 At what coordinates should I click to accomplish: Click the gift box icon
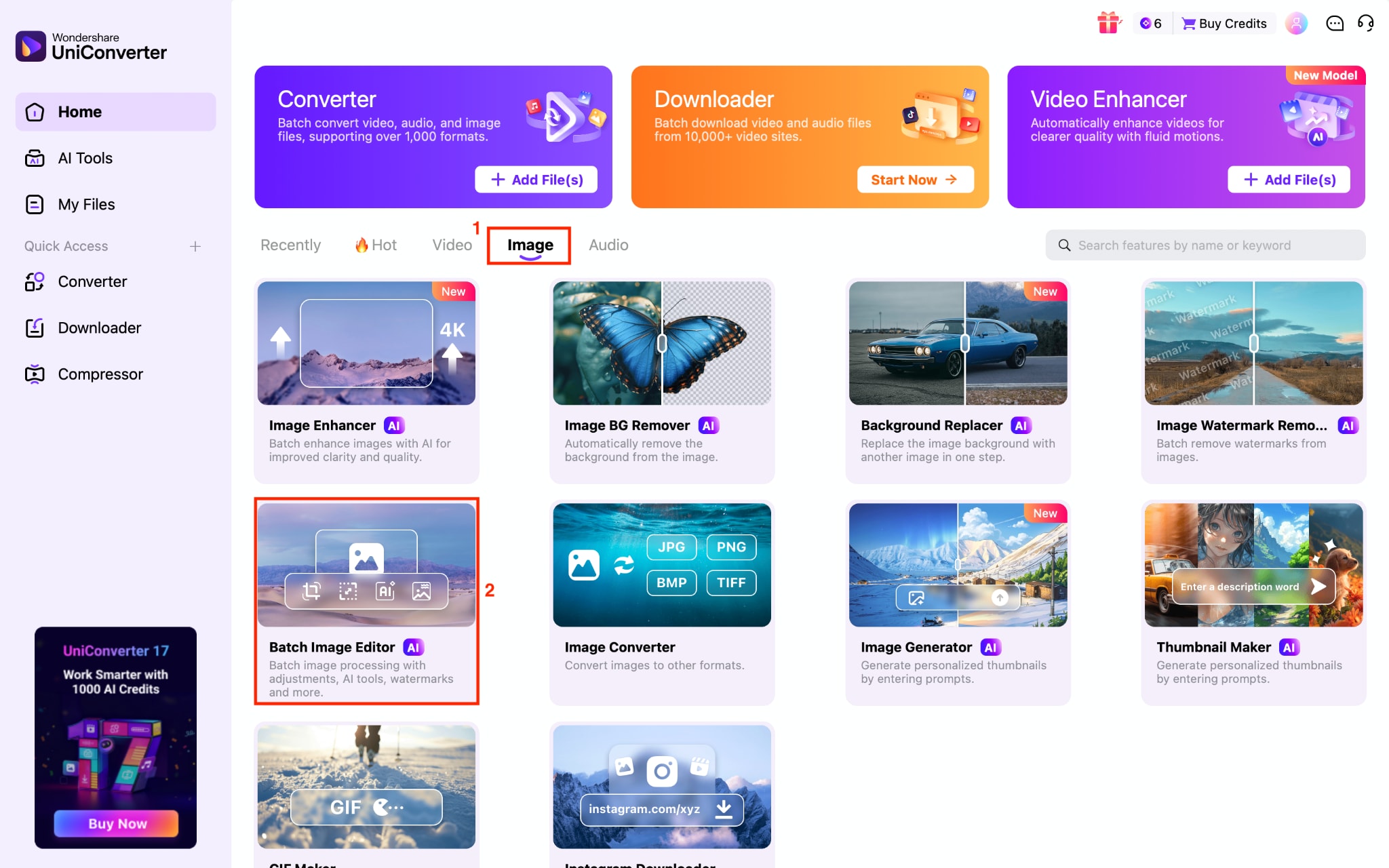(x=1108, y=23)
